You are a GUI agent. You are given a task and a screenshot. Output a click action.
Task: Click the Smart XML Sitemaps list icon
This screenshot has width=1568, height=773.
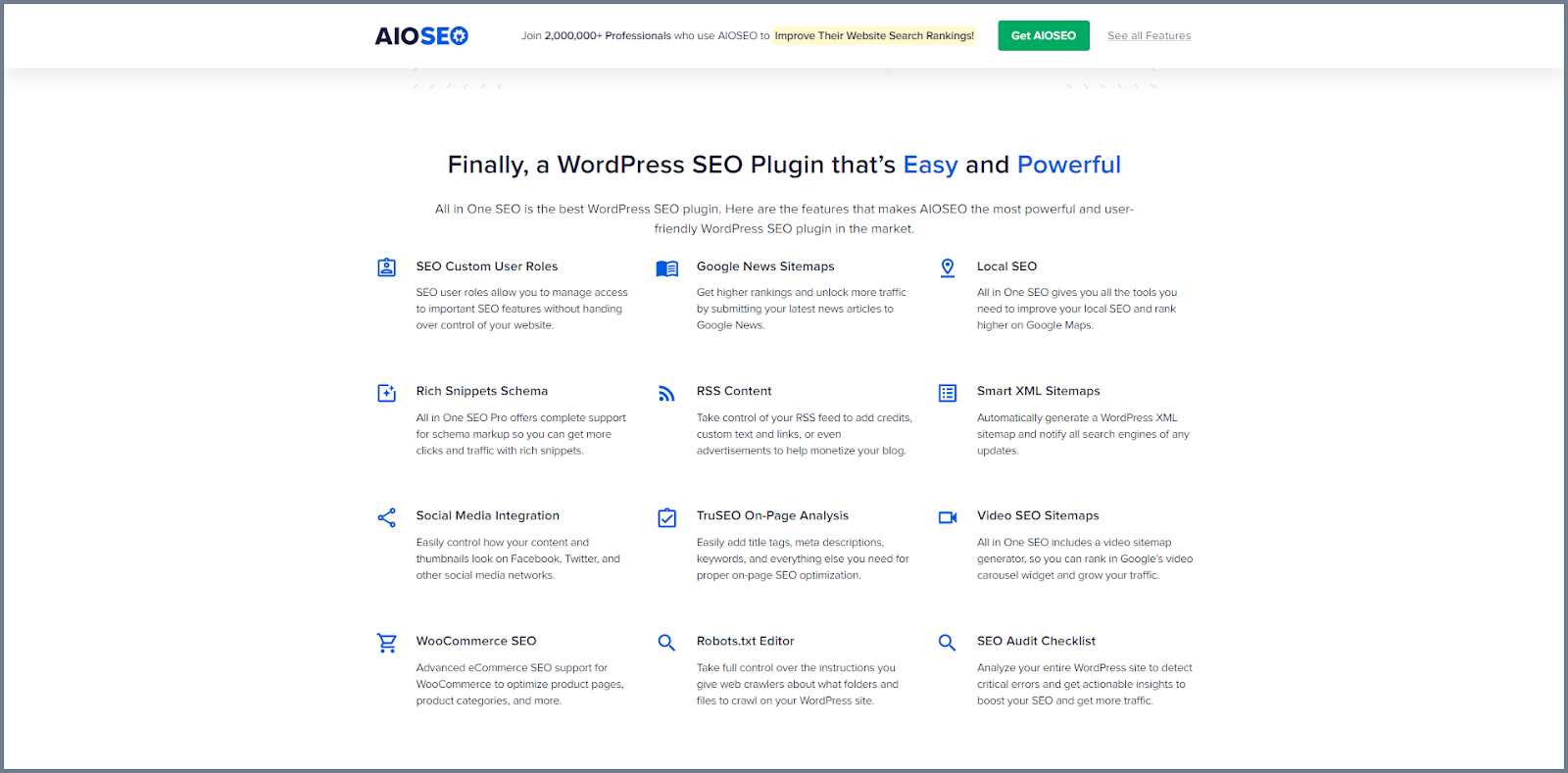tap(948, 393)
